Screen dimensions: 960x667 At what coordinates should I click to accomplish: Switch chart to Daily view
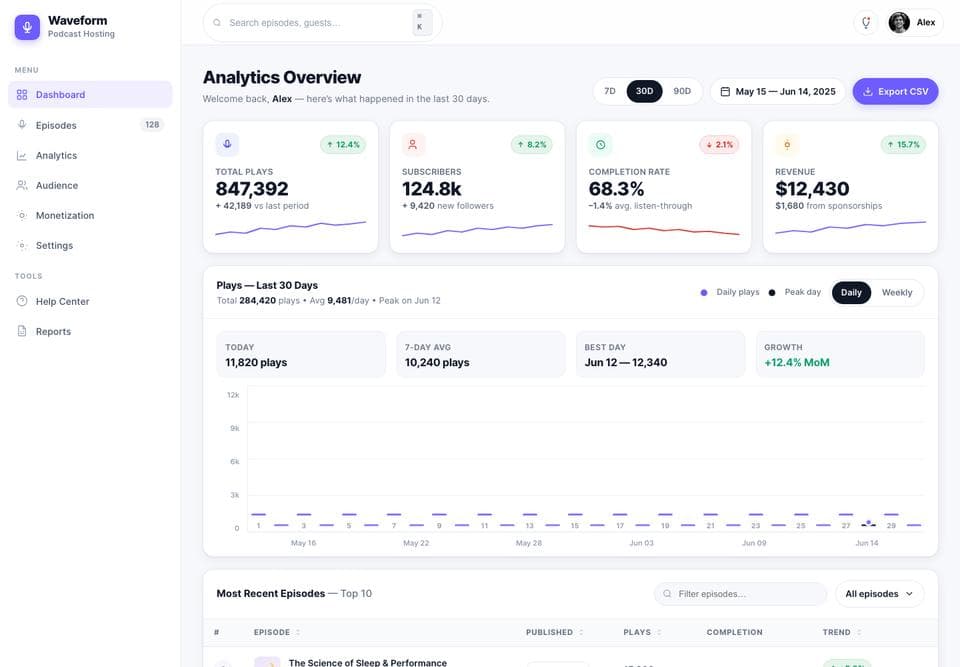point(851,293)
